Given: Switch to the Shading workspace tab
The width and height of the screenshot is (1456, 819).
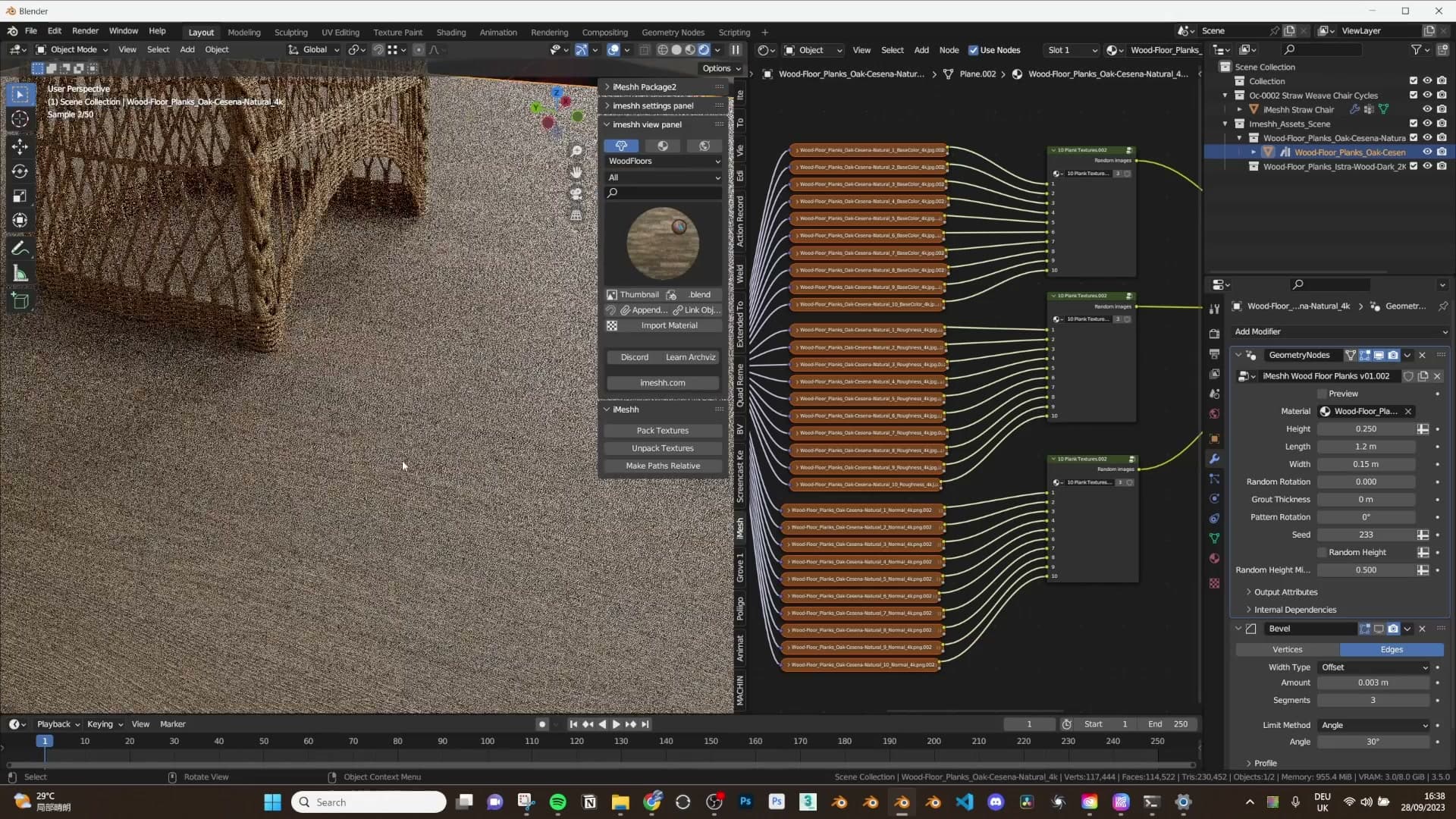Looking at the screenshot, I should point(450,33).
